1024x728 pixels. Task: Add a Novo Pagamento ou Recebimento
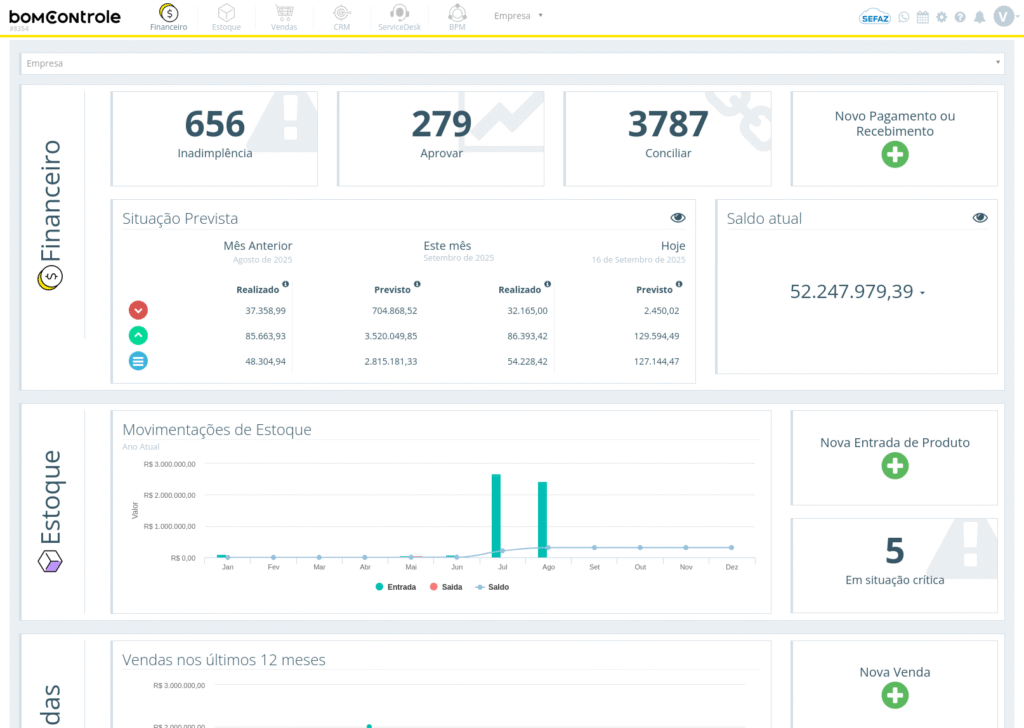(895, 154)
